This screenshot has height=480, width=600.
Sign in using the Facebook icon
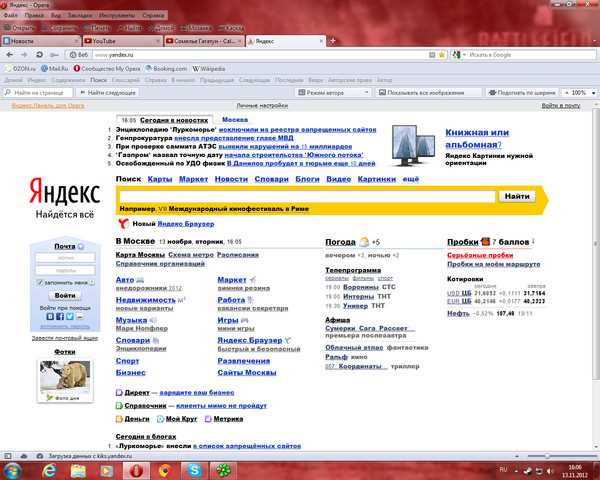tap(60, 317)
